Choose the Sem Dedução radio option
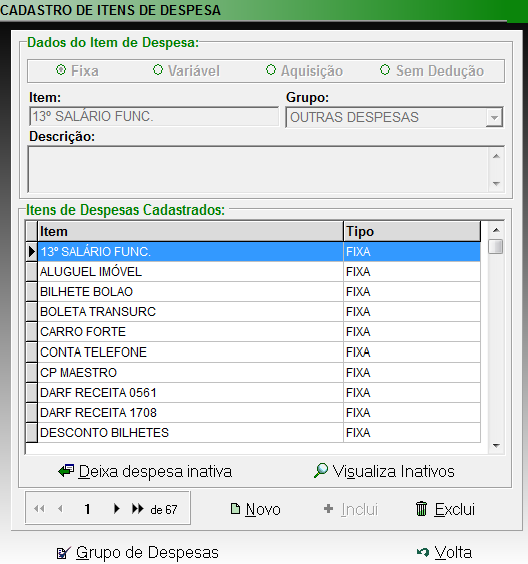528x564 pixels. pos(385,70)
